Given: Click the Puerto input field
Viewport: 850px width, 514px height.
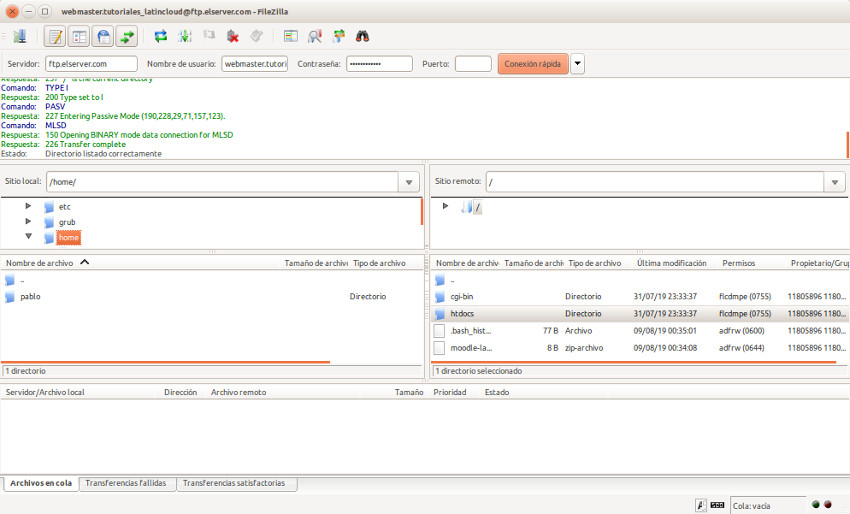Looking at the screenshot, I should (473, 64).
